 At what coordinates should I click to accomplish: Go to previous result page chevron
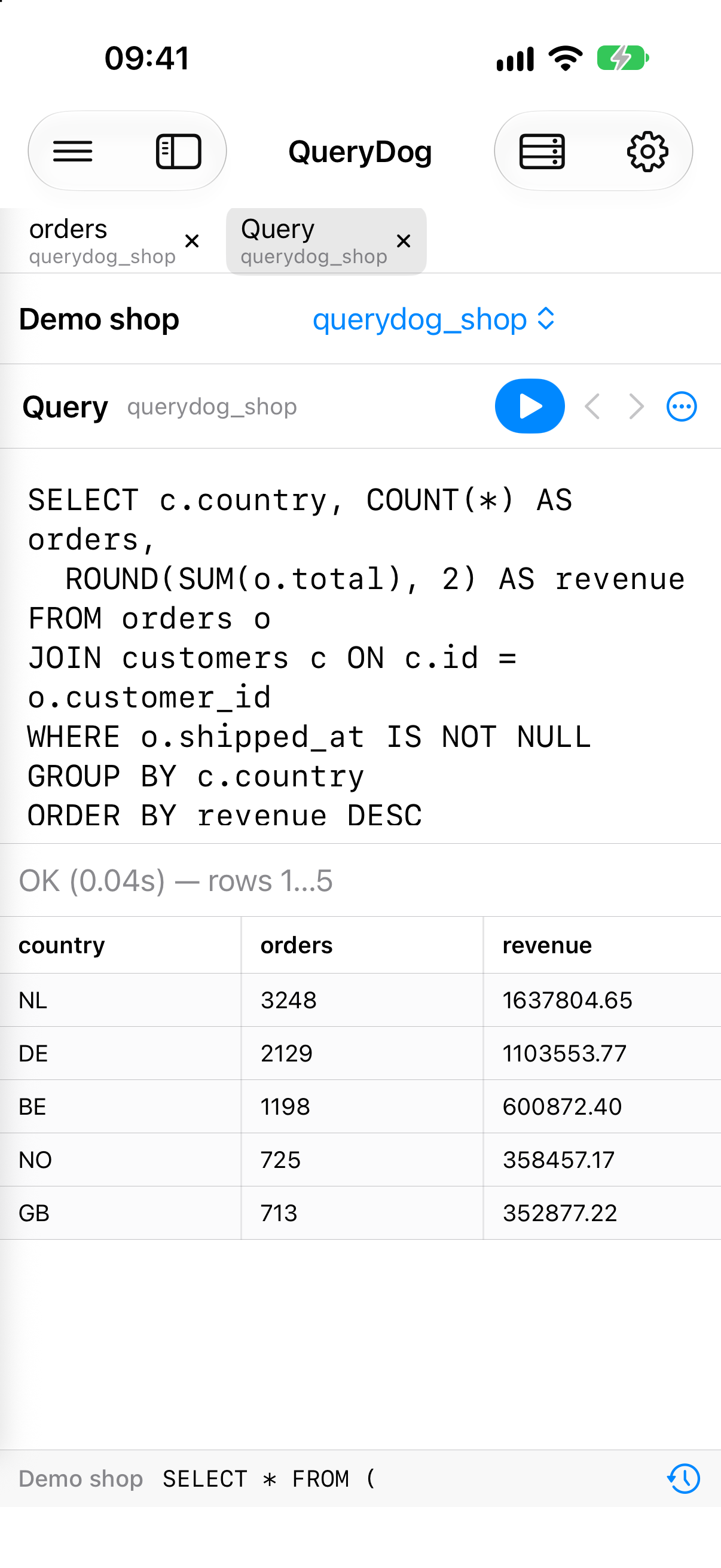click(x=592, y=406)
